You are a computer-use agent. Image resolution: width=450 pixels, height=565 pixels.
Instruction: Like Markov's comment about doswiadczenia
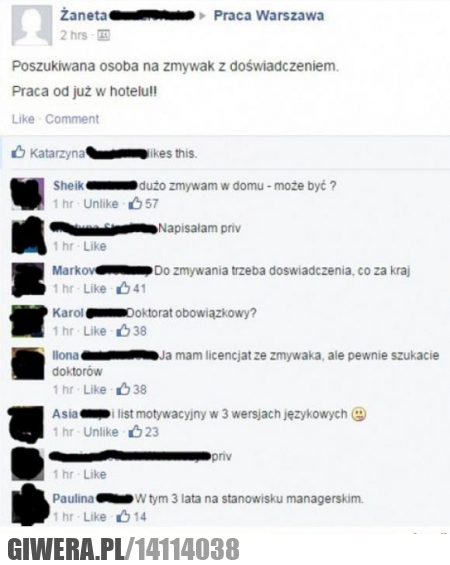pos(95,289)
